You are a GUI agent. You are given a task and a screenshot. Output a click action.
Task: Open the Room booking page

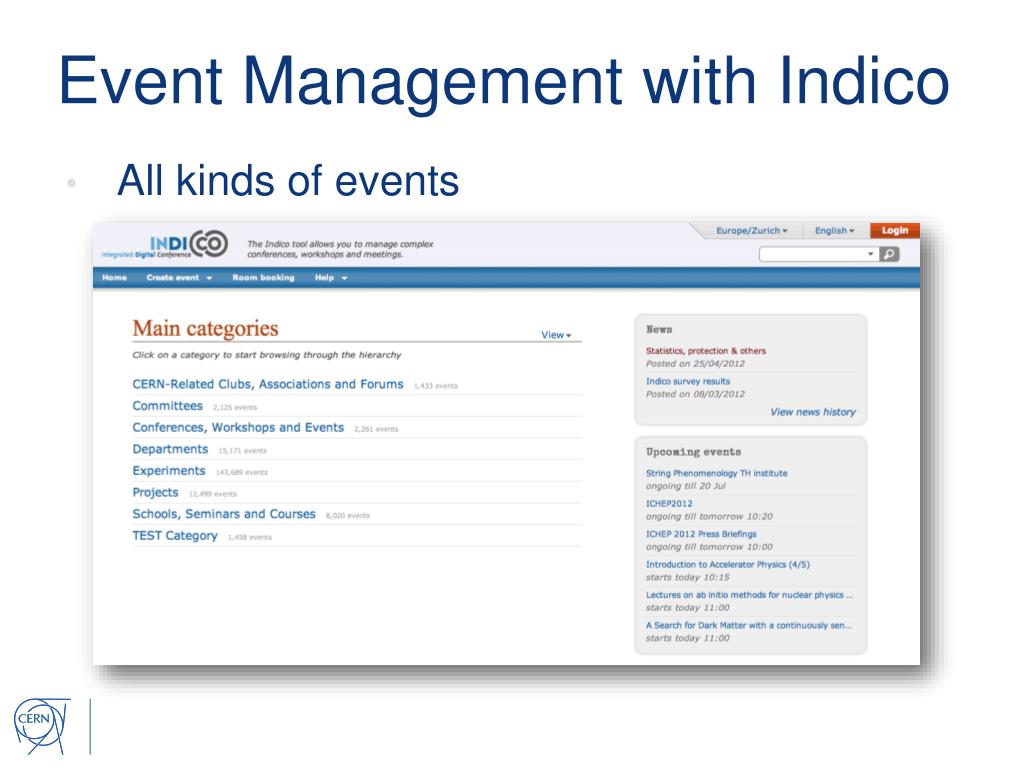coord(263,278)
